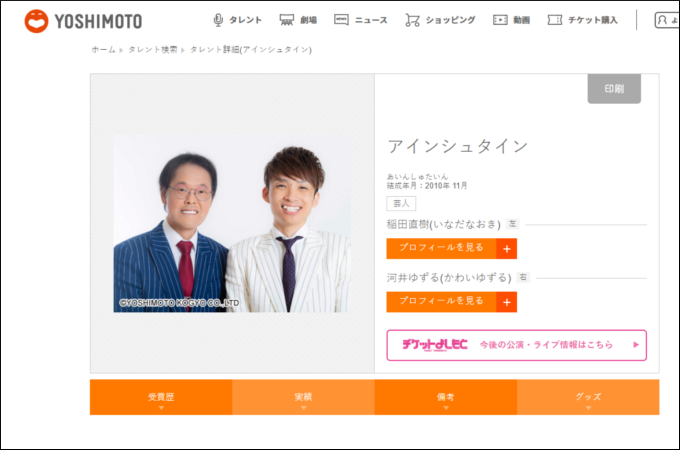
Task: Open the ニュース menu item
Action: (x=371, y=20)
